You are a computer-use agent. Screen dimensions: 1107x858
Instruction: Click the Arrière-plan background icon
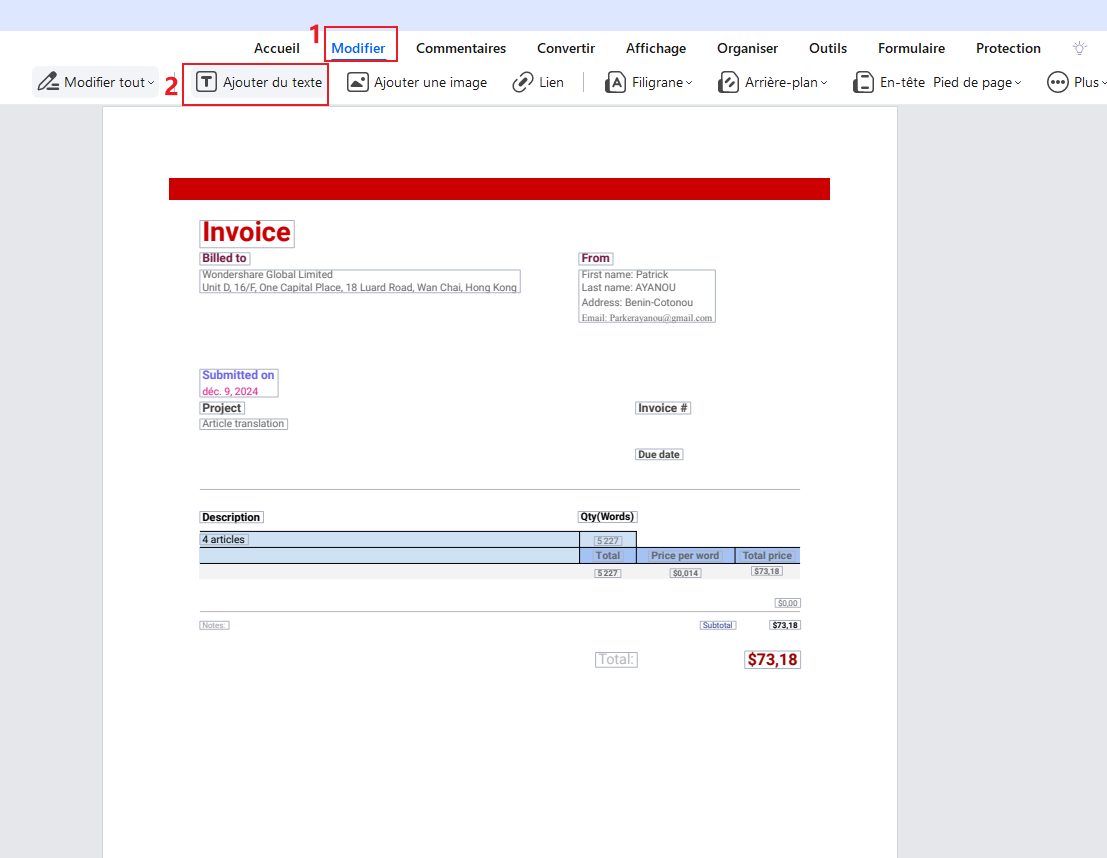coord(728,82)
